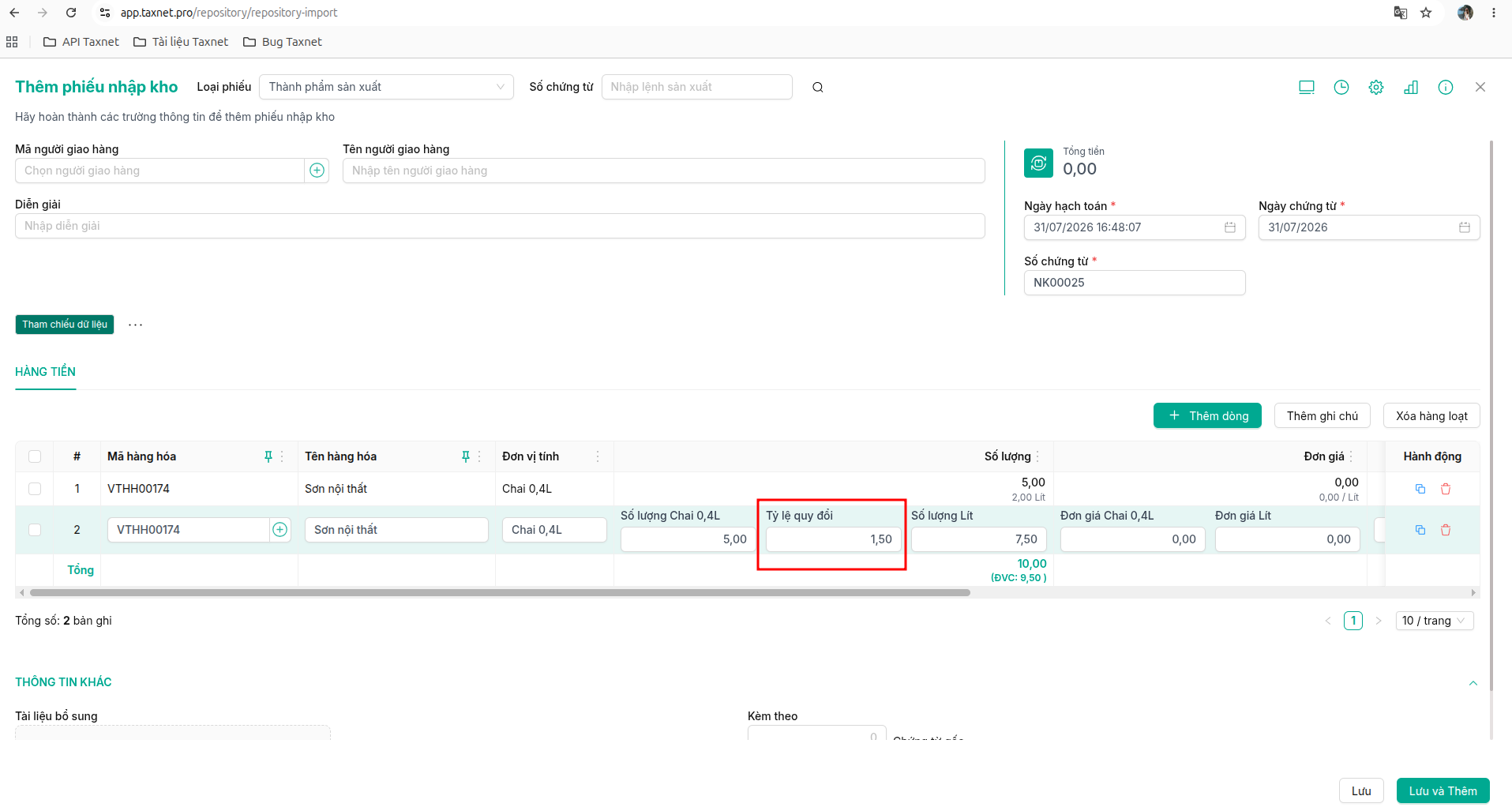Delete row 1 with trash icon
The image size is (1512, 811).
pyautogui.click(x=1446, y=489)
